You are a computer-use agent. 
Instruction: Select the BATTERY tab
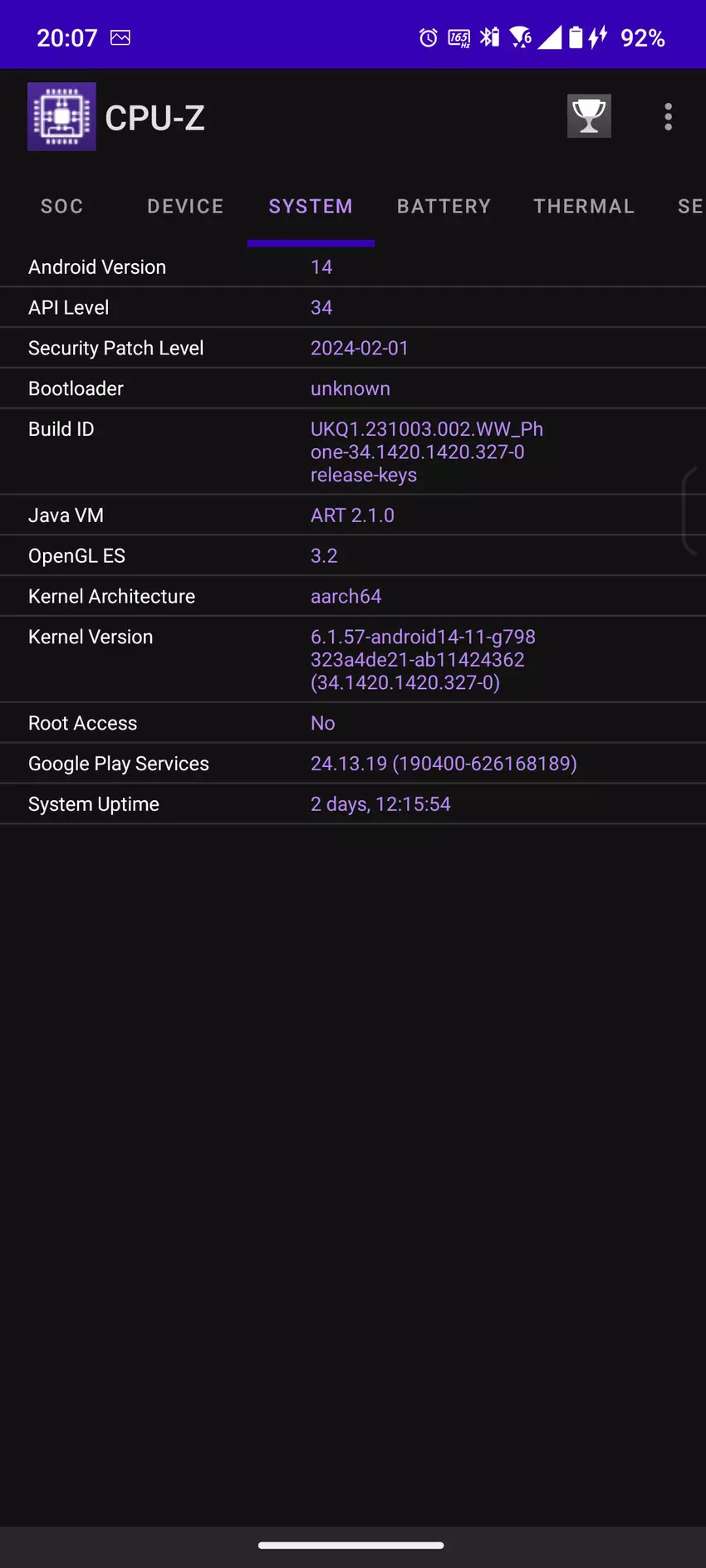[444, 207]
